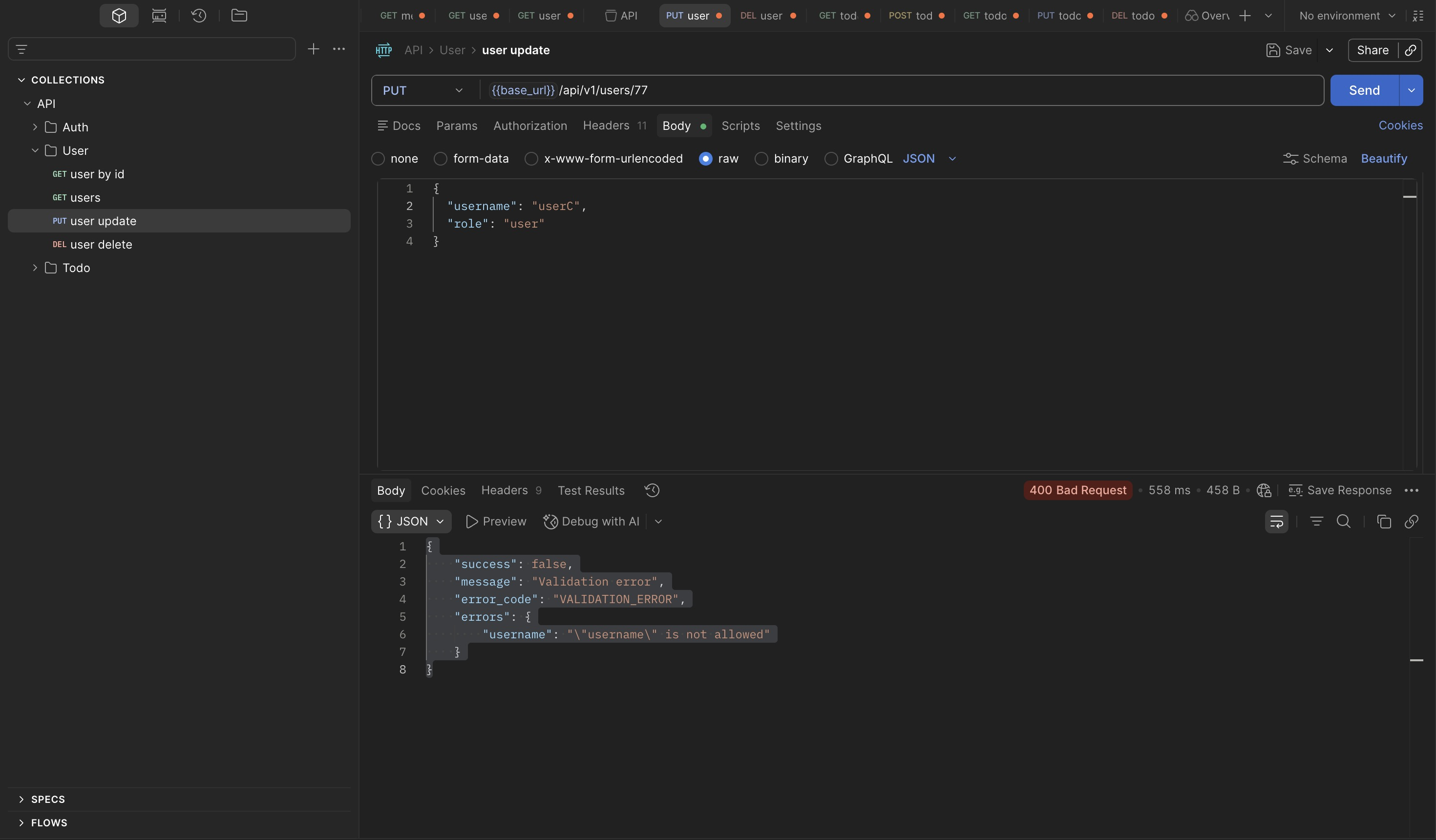Click the Beautify link
This screenshot has height=840, width=1436.
coord(1384,158)
